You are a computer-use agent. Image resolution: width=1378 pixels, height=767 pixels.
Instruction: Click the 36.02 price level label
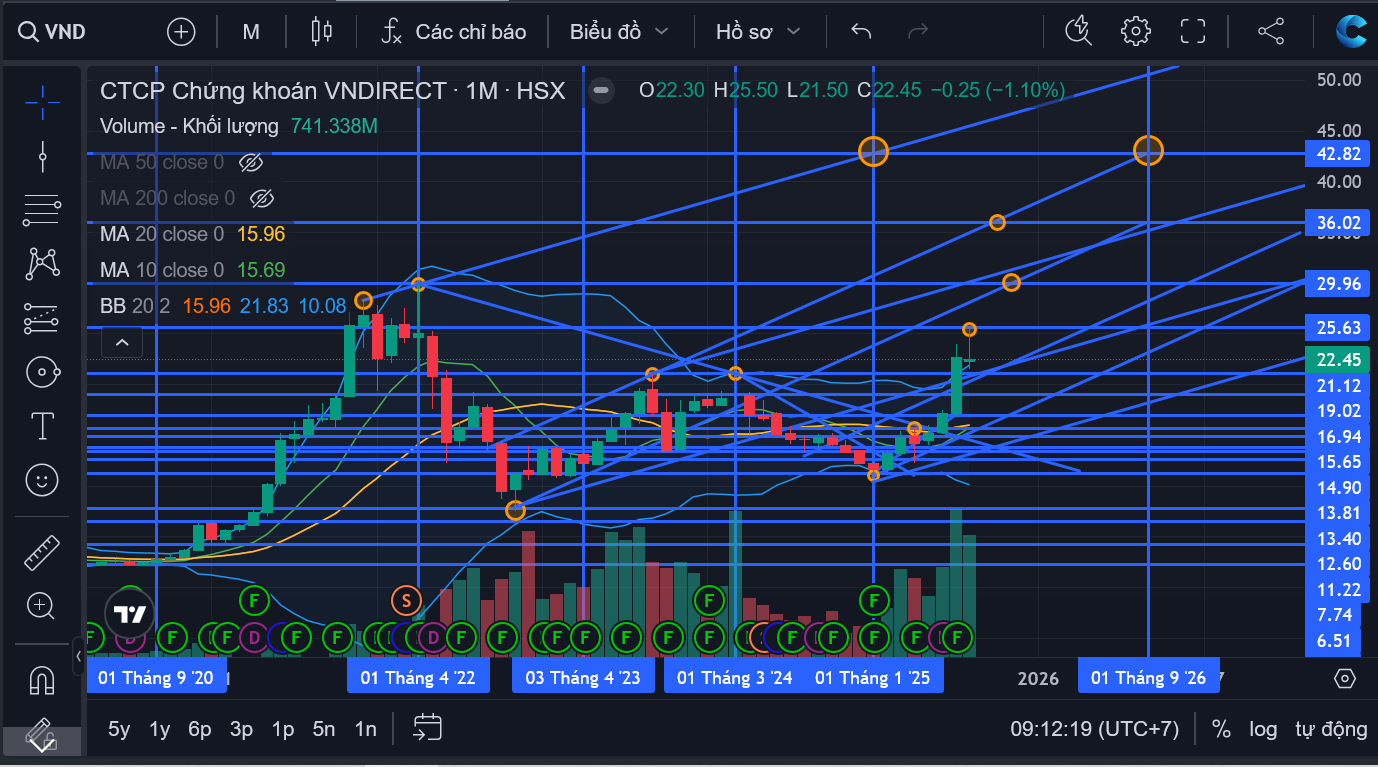tap(1338, 222)
